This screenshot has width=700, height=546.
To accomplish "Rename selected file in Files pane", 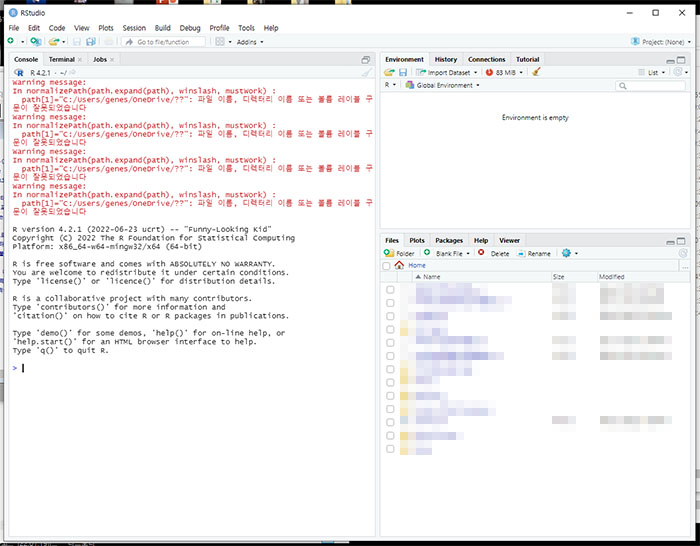I will [x=534, y=253].
